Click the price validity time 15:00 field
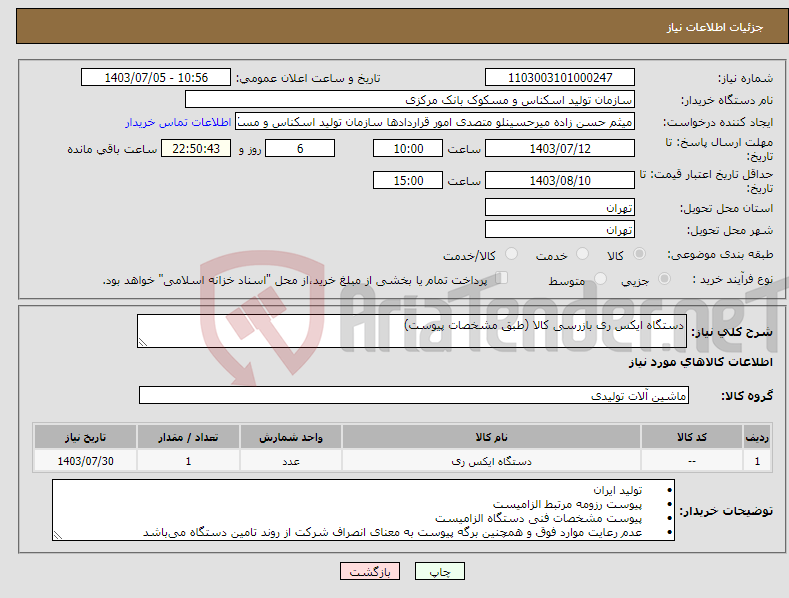The width and height of the screenshot is (789, 598). 408,180
